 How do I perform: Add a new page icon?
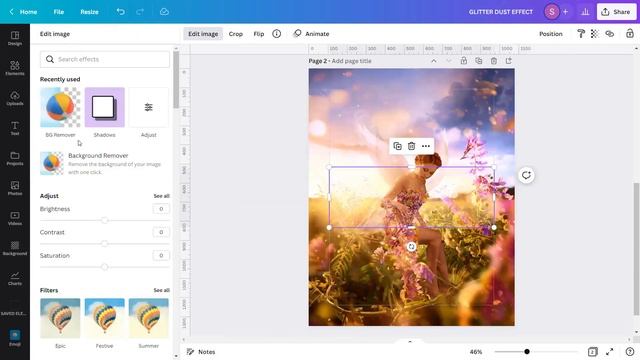509,61
